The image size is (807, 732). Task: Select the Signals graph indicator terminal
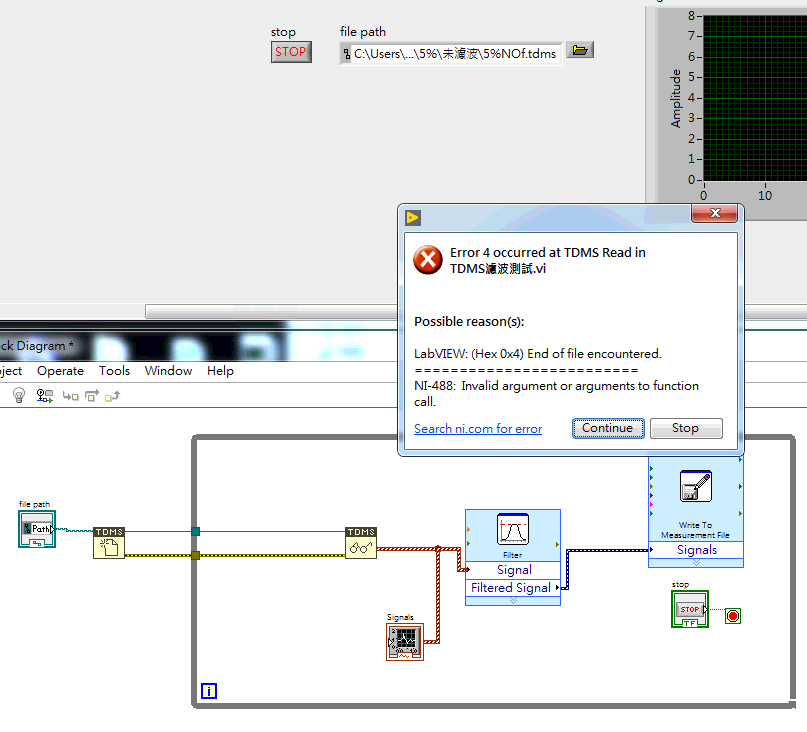pyautogui.click(x=405, y=642)
